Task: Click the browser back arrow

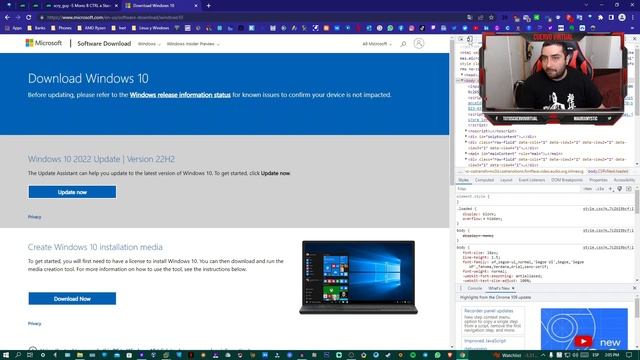Action: [x=7, y=17]
